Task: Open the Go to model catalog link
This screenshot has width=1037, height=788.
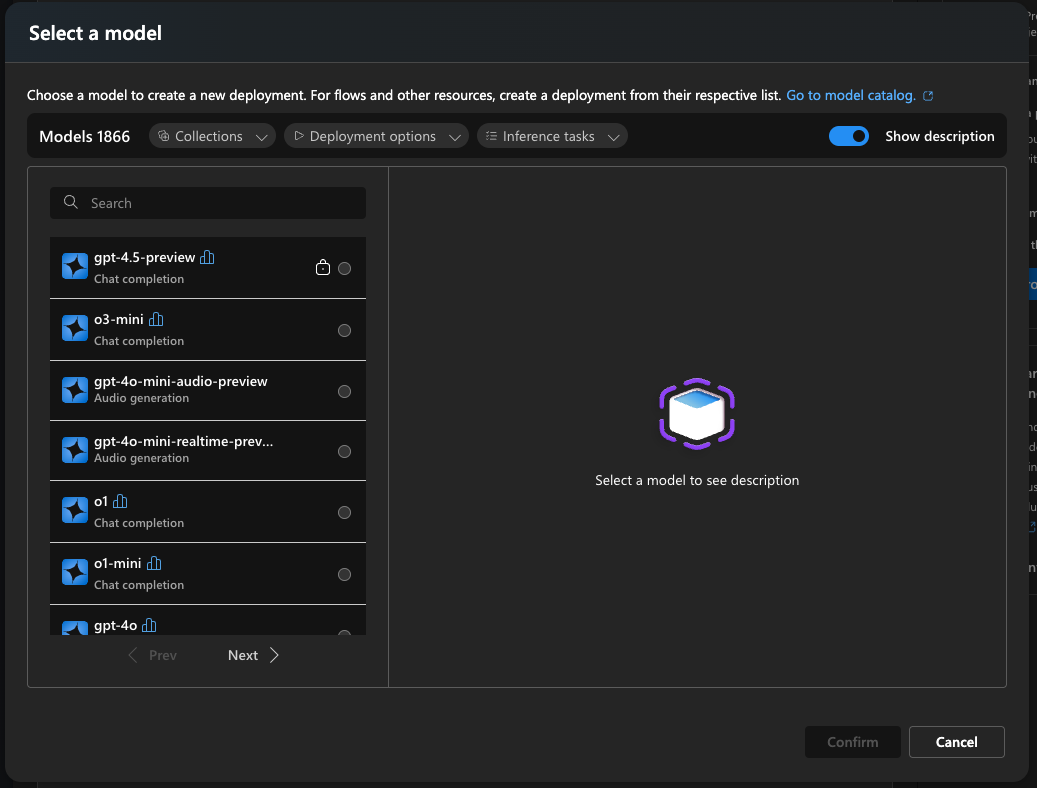Action: point(850,95)
